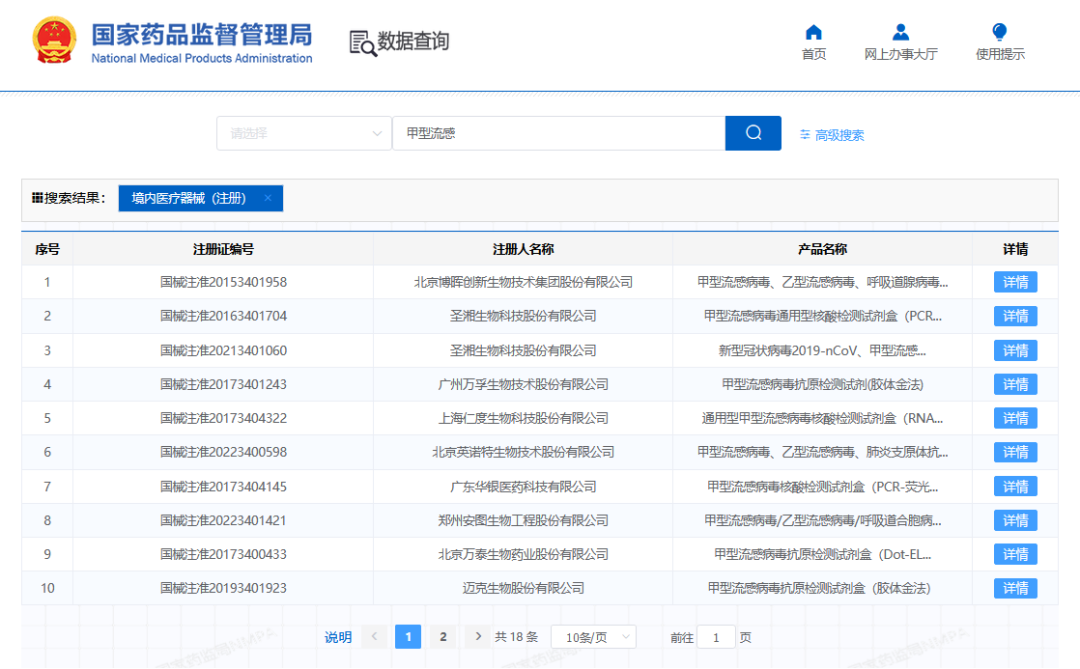Click the 序号 column header
1080x669 pixels.
[47, 249]
